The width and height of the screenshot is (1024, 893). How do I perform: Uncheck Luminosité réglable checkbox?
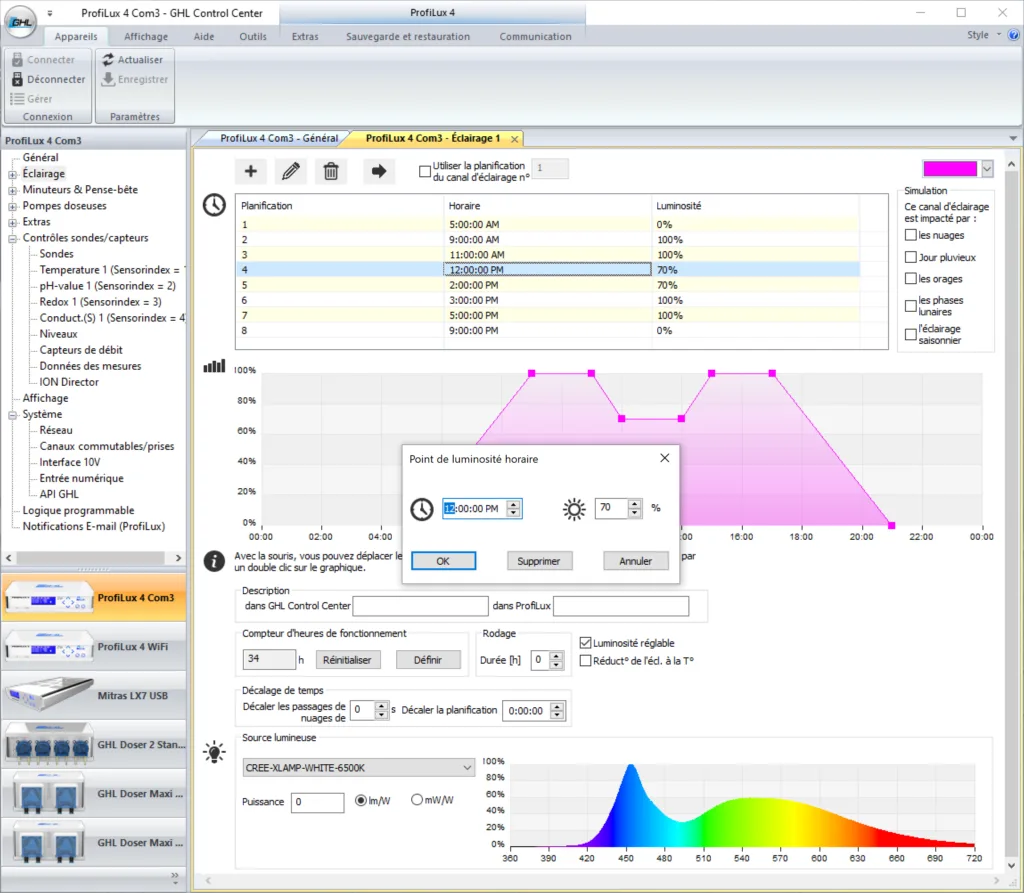(x=586, y=643)
